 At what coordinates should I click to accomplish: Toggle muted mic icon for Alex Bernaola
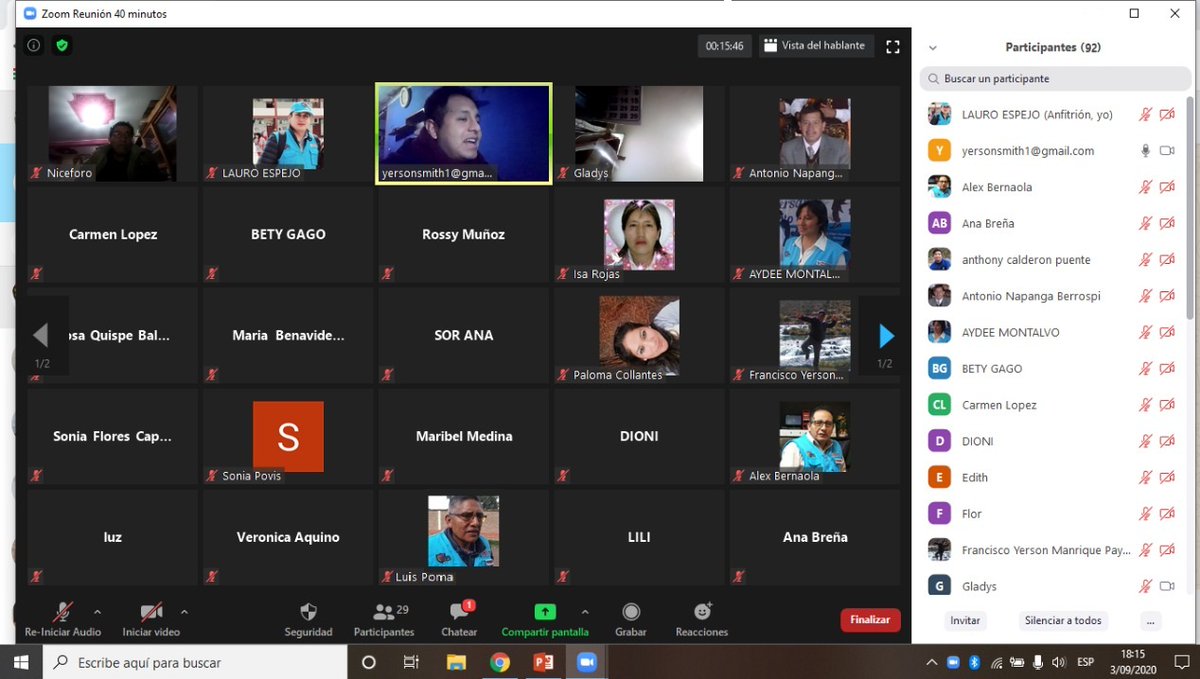pyautogui.click(x=1146, y=187)
